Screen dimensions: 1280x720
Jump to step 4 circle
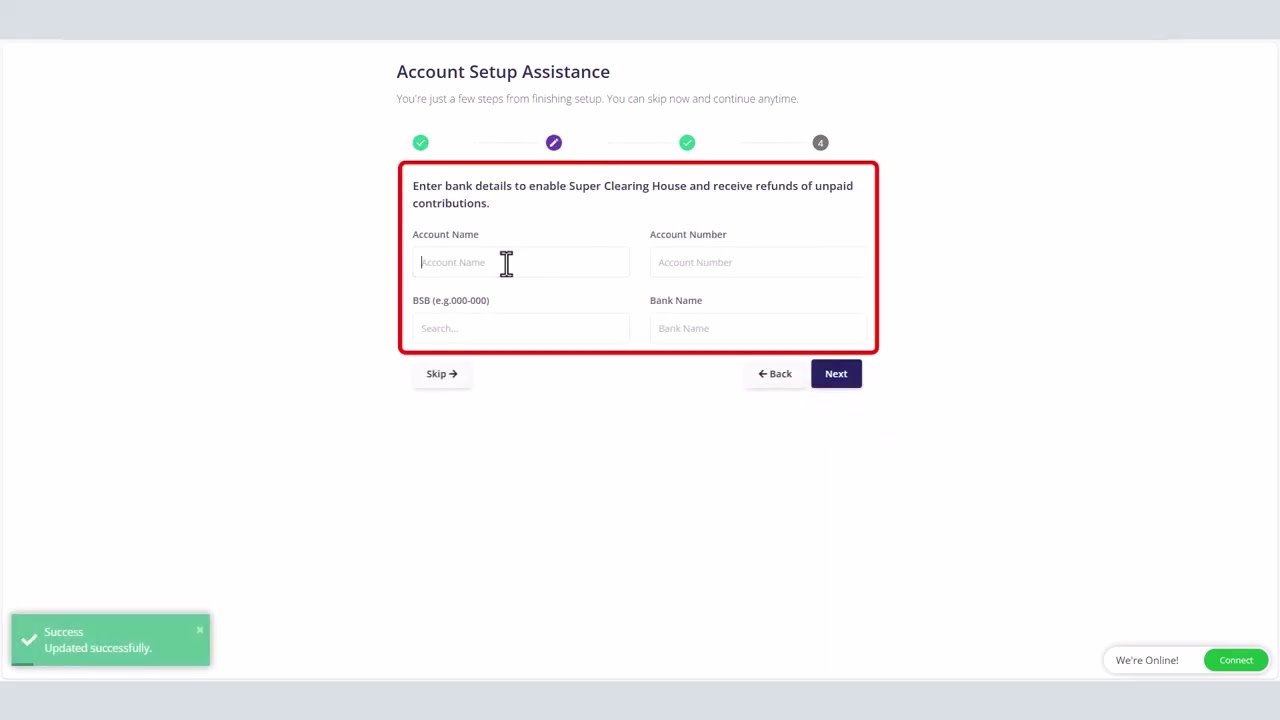point(820,143)
